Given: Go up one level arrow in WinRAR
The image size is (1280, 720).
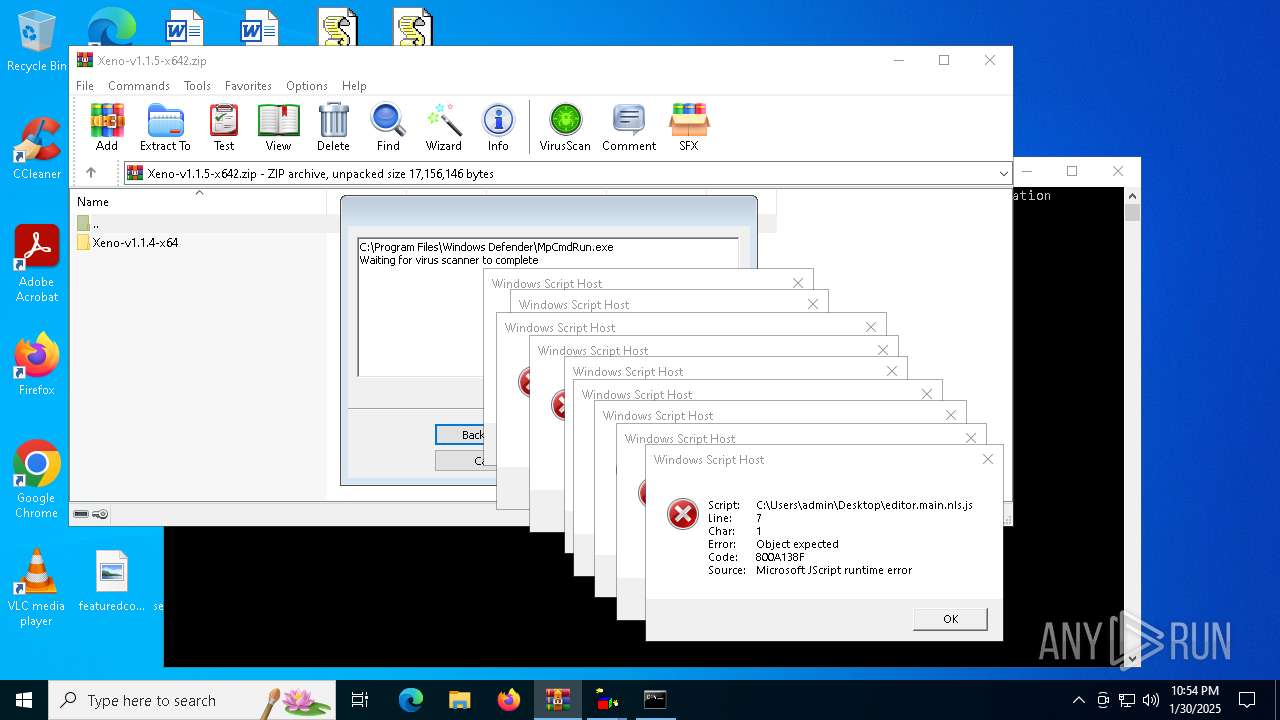Looking at the screenshot, I should tap(91, 173).
